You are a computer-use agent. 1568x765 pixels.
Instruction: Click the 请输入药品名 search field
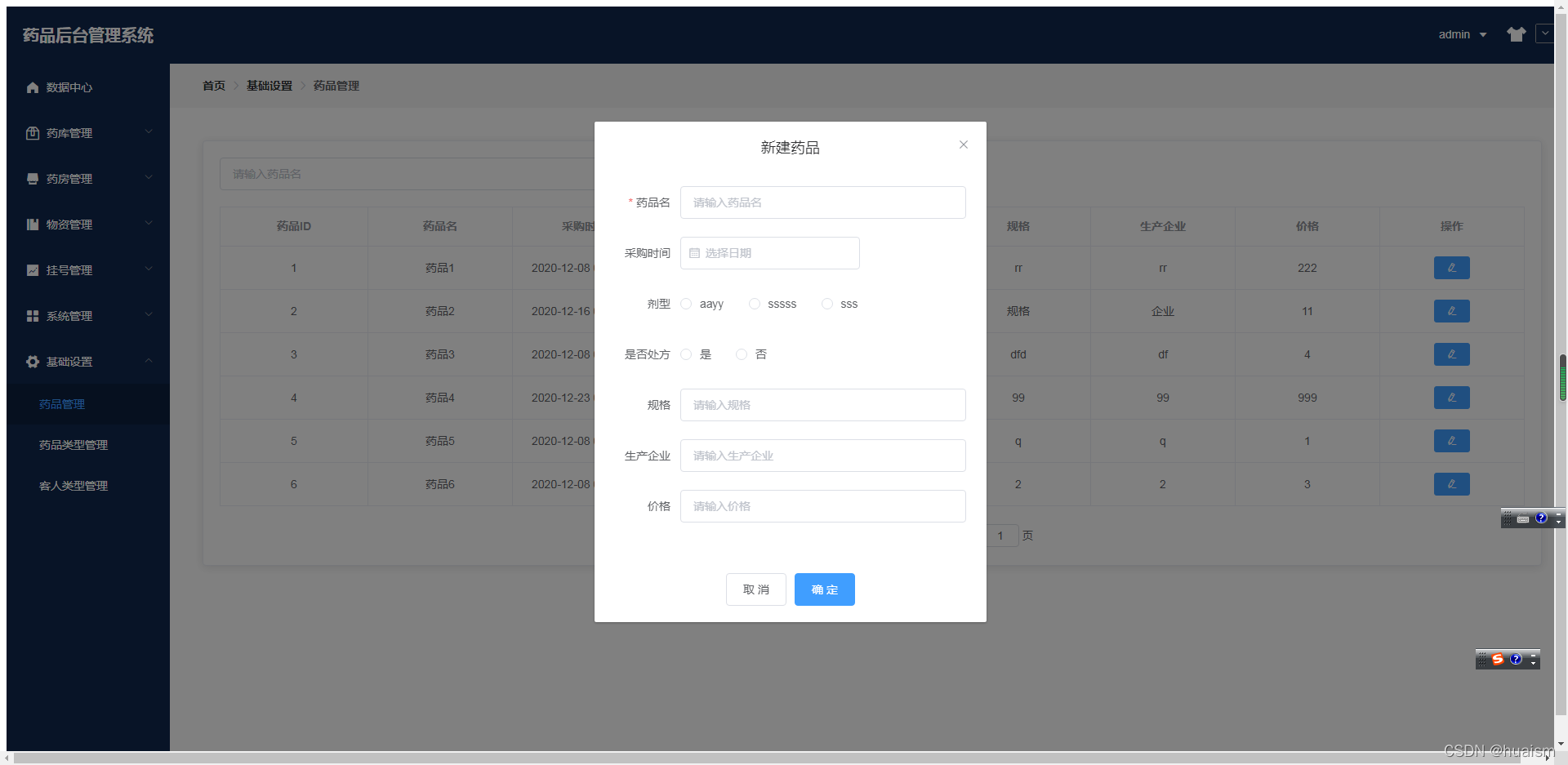coord(407,174)
